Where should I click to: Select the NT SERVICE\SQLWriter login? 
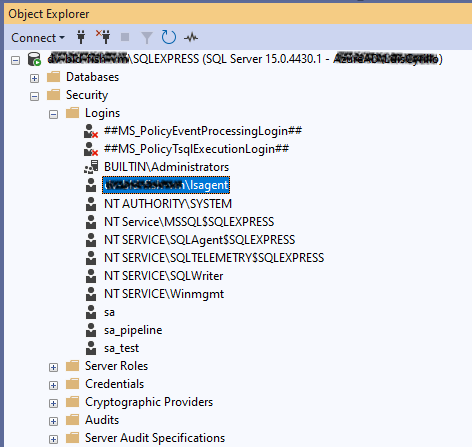pos(163,276)
